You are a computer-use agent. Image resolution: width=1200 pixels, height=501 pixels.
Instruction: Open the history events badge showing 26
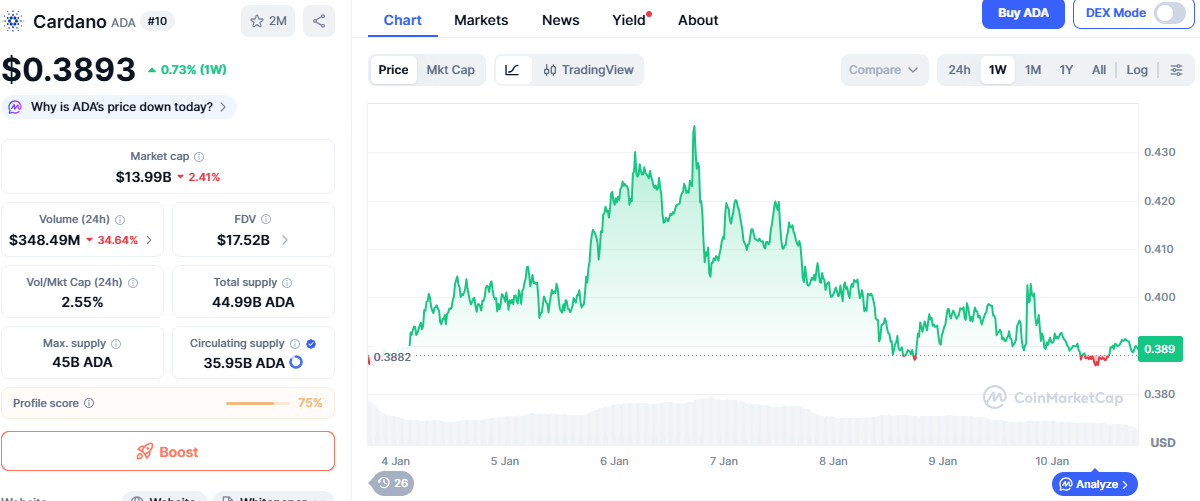tap(393, 483)
